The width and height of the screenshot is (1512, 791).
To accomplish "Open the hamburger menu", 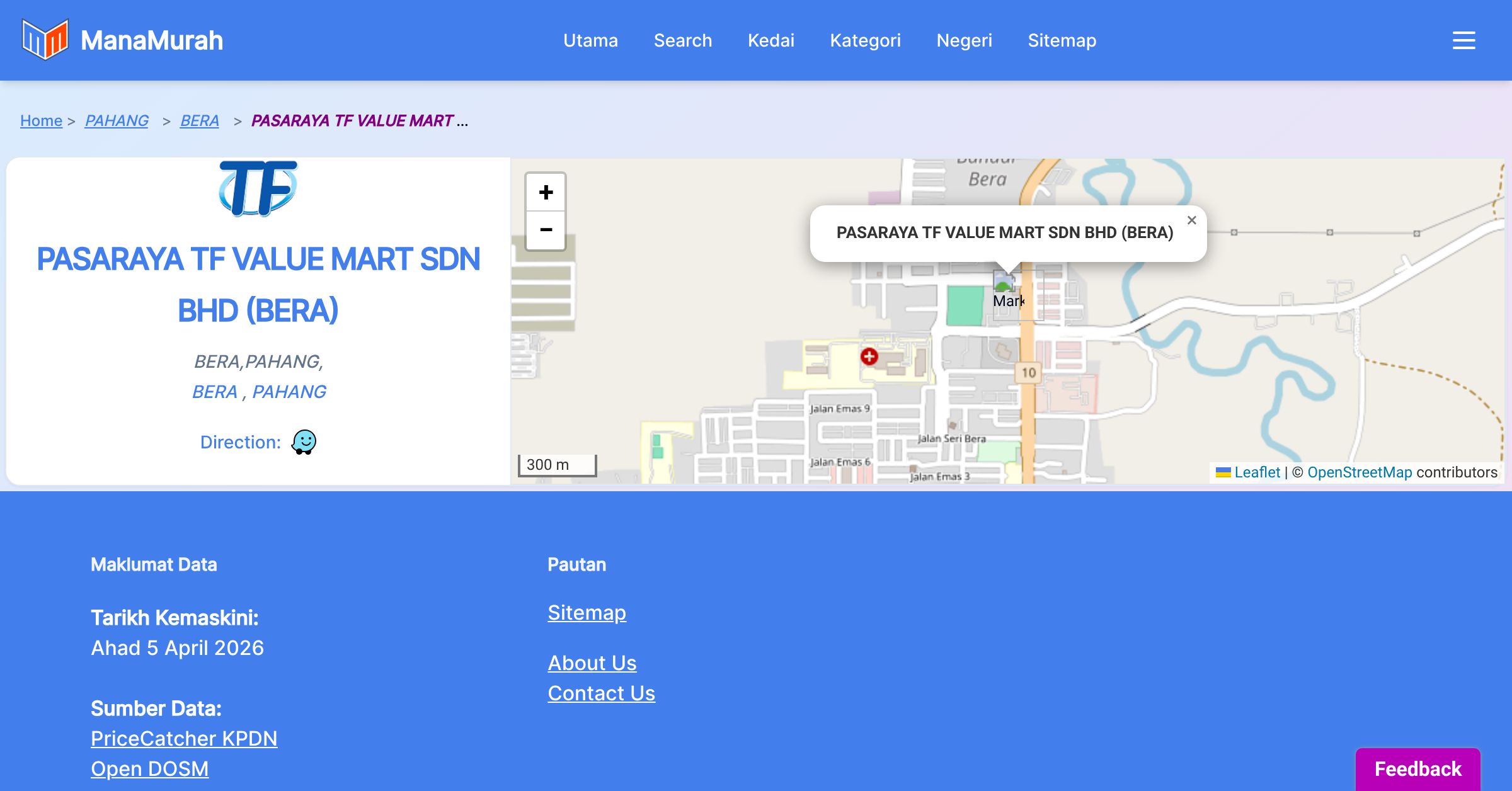I will (x=1463, y=40).
